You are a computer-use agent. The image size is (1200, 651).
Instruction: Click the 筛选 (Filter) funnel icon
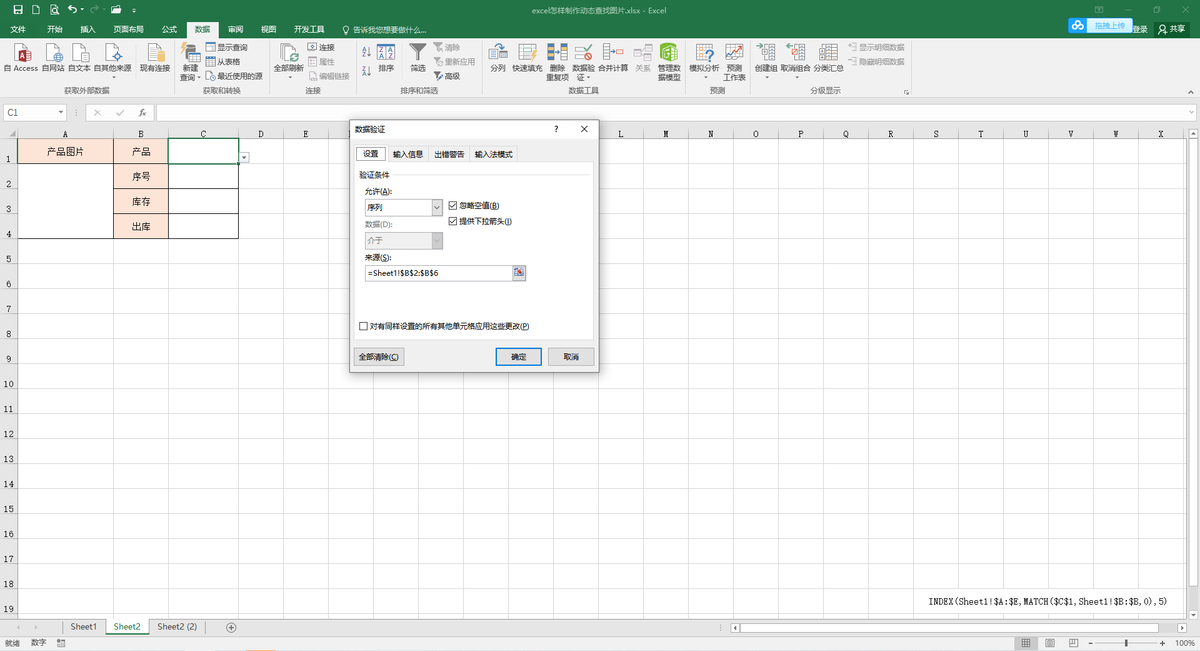pyautogui.click(x=418, y=58)
